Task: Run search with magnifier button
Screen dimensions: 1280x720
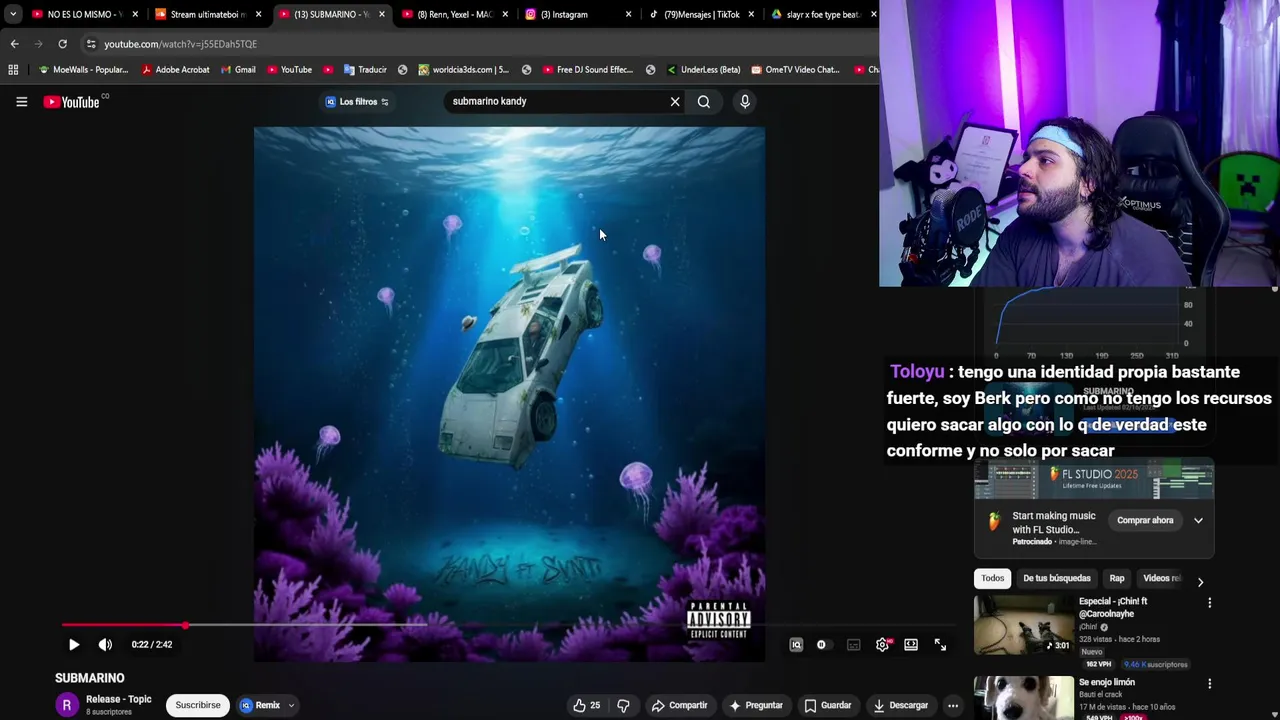Action: pos(704,101)
